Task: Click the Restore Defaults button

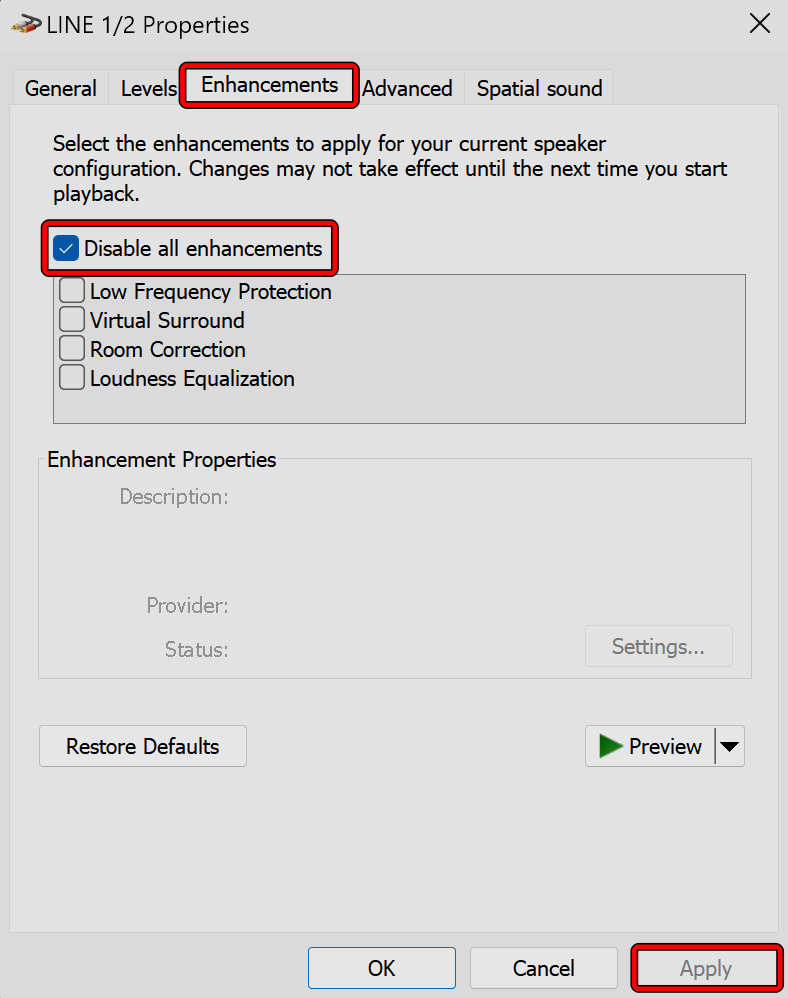Action: pos(143,746)
